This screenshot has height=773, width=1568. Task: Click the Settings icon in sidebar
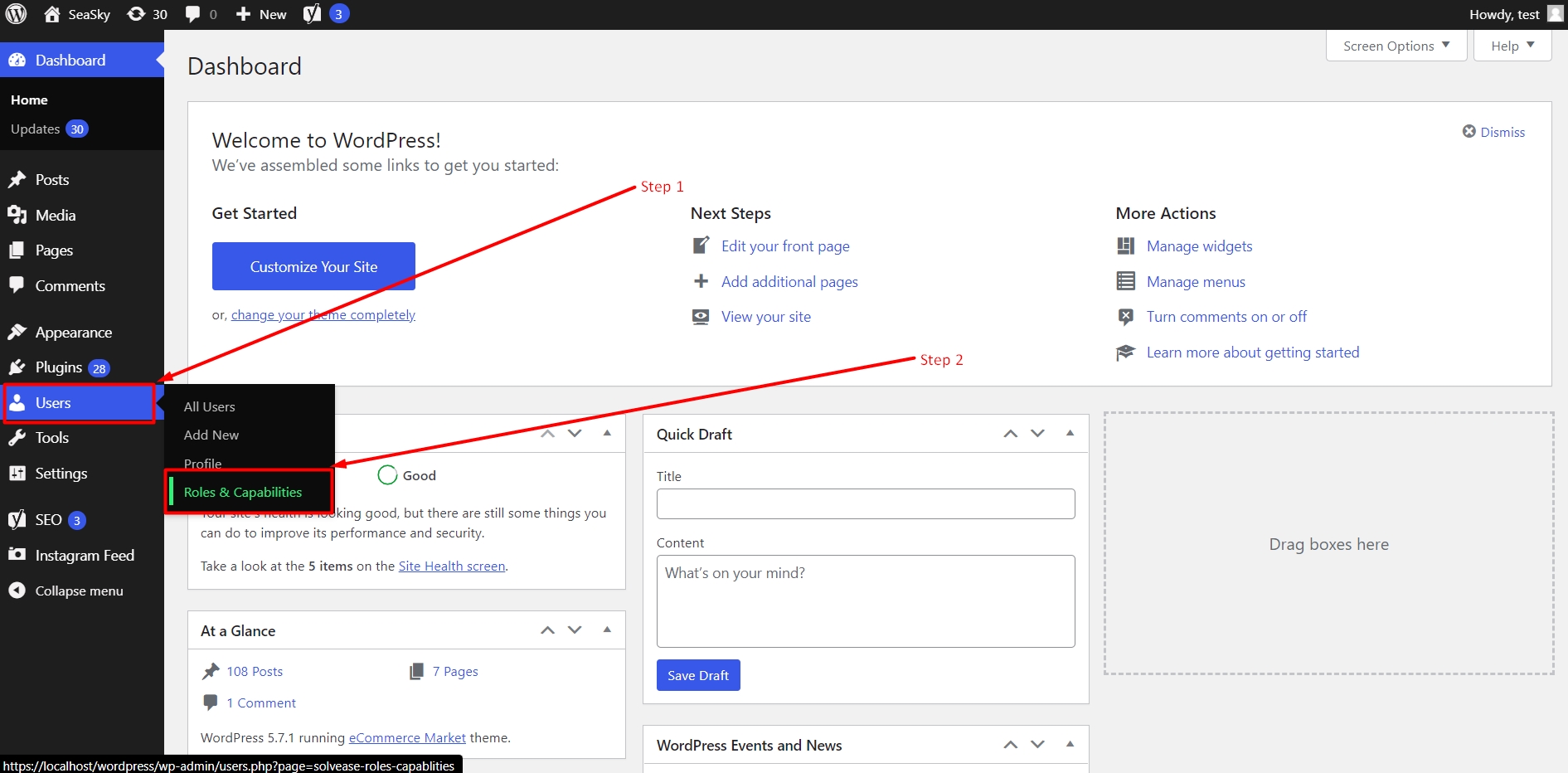coord(17,473)
